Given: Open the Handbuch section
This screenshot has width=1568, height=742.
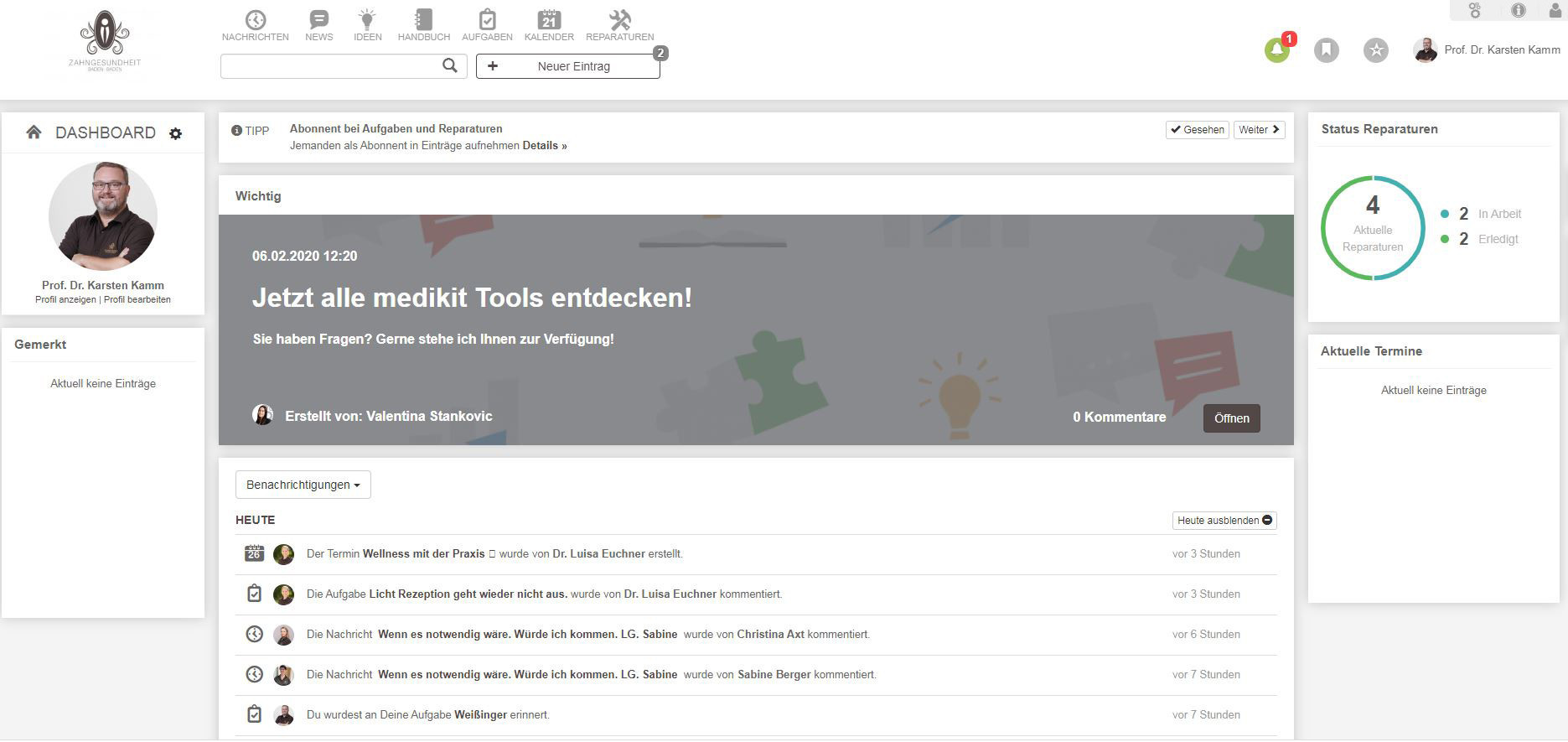Looking at the screenshot, I should pos(423,25).
